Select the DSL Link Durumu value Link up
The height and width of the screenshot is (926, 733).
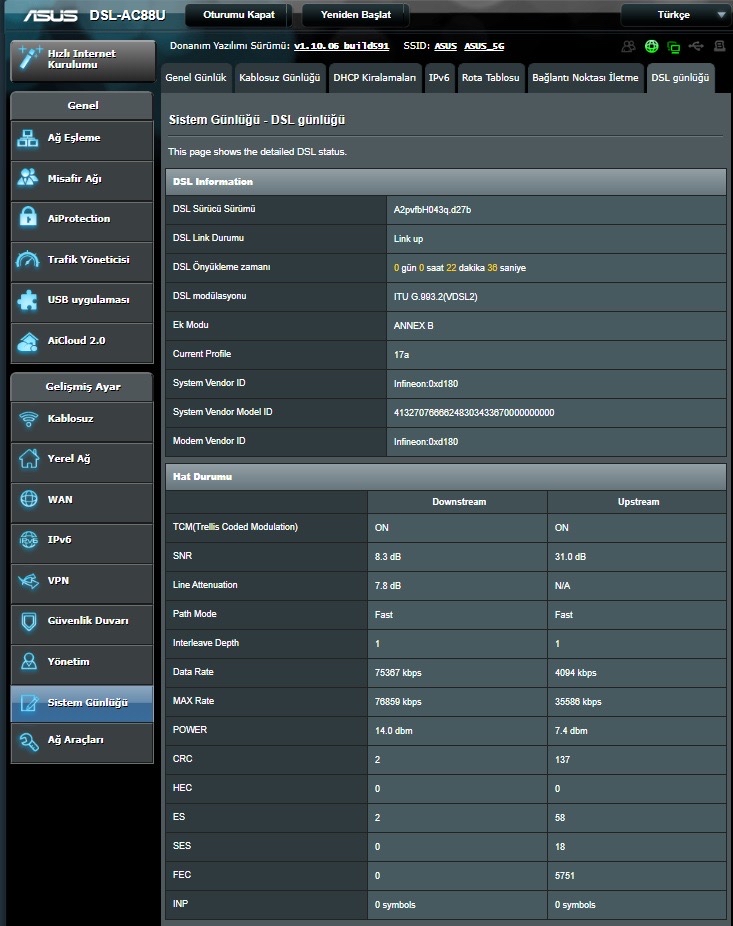(x=408, y=239)
